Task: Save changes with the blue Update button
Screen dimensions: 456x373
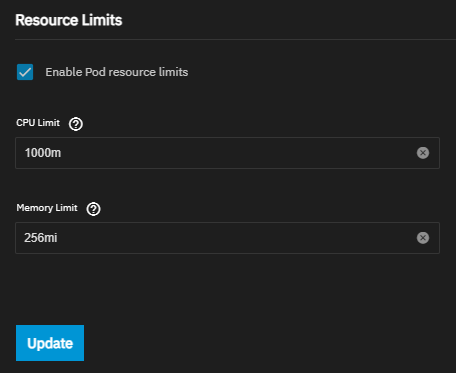Action: click(50, 343)
